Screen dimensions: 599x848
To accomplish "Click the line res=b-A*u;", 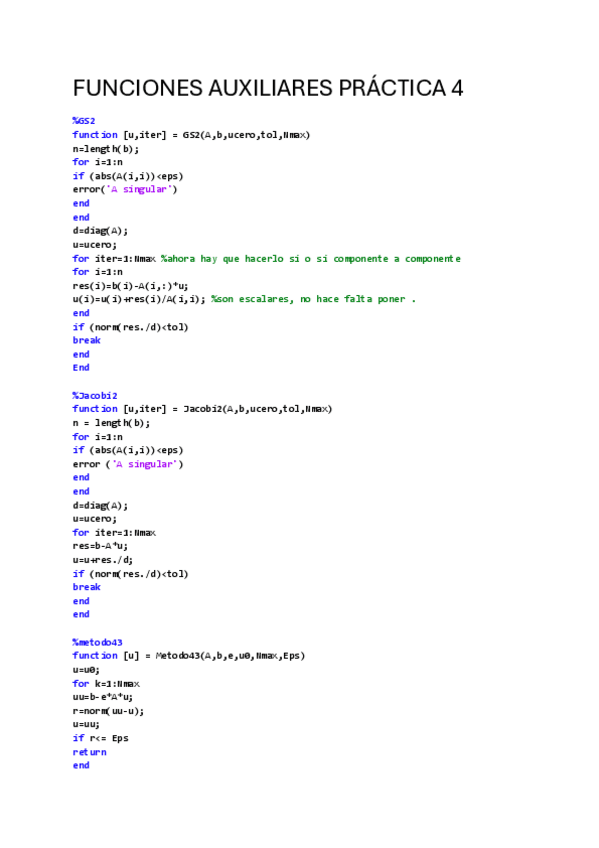I will coord(101,546).
